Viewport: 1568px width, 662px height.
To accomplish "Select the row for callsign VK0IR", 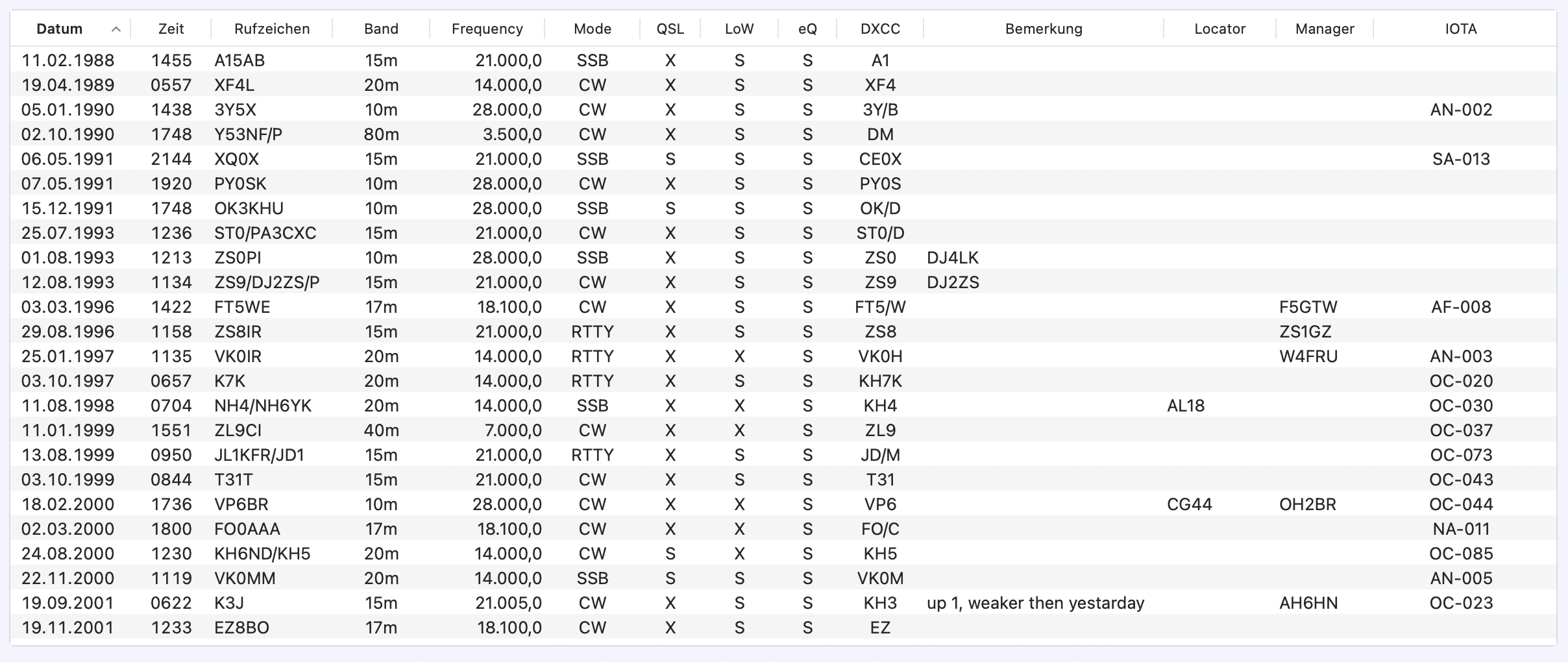I will point(238,356).
